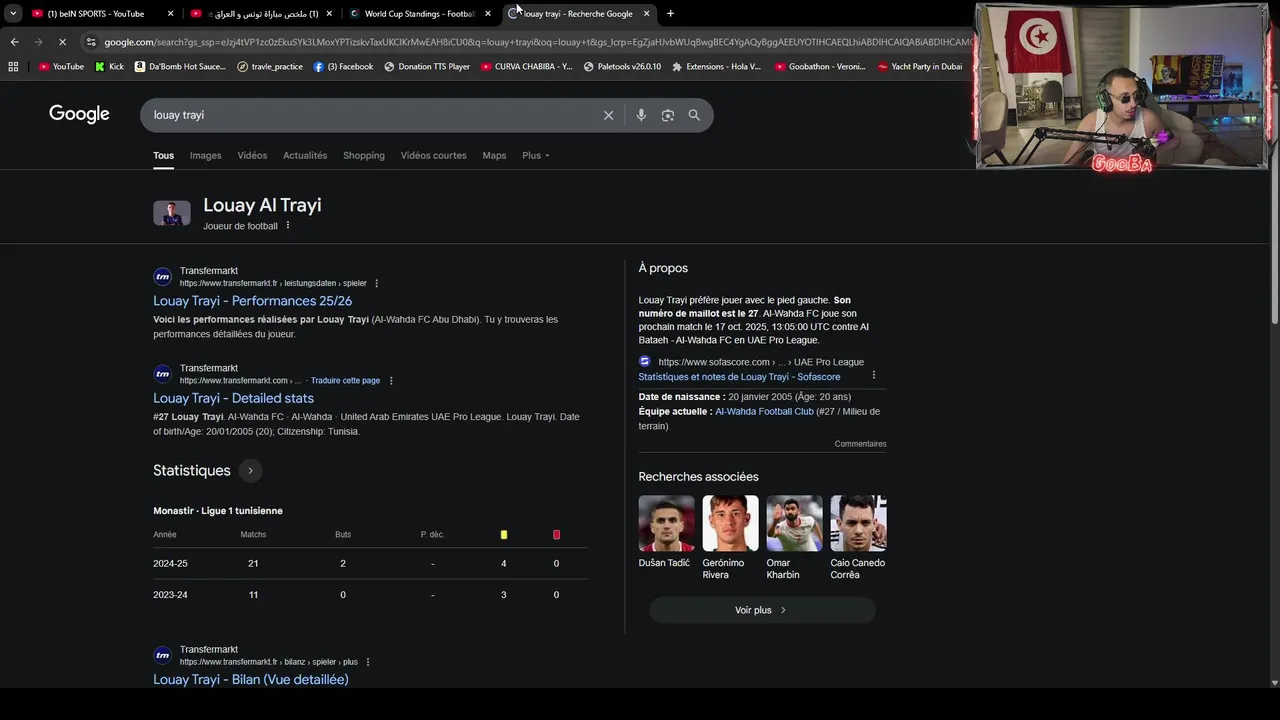This screenshot has width=1280, height=720.
Task: Open Caio Canedo Corrêa related search
Action: 858,538
